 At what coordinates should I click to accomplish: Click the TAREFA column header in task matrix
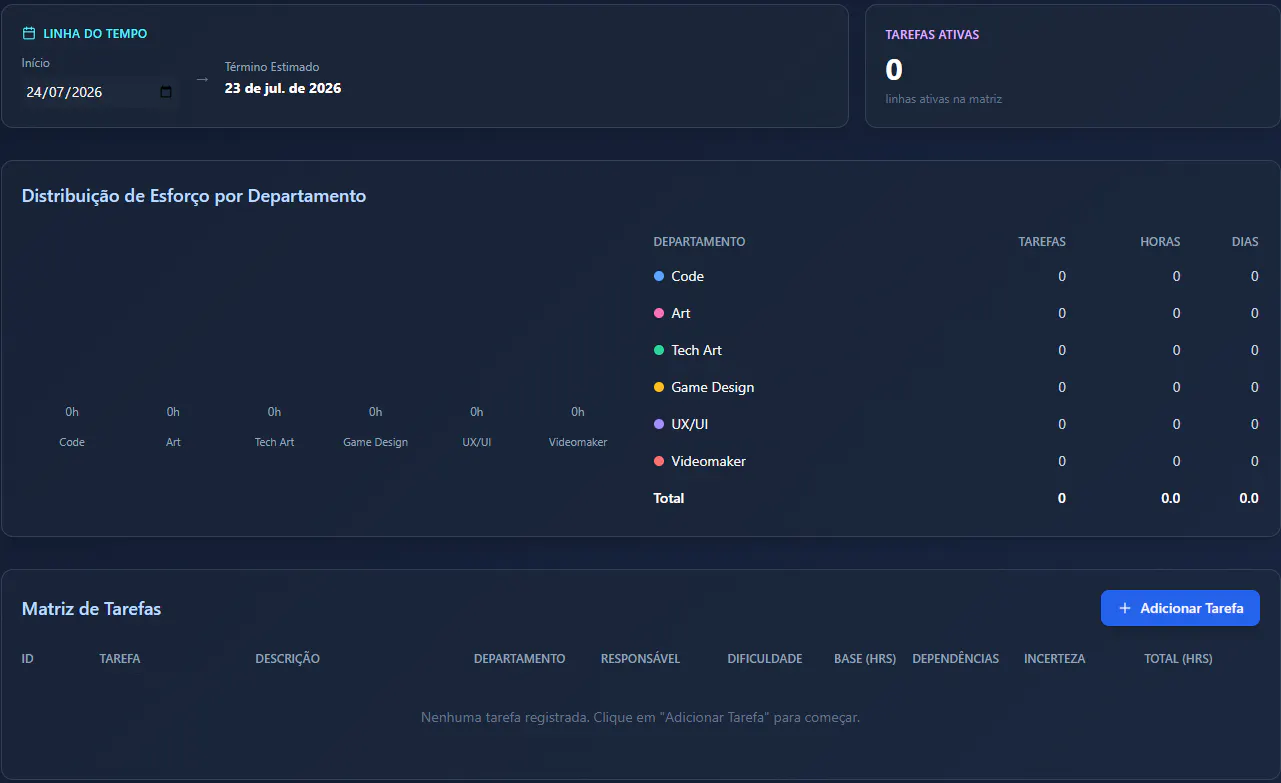120,659
